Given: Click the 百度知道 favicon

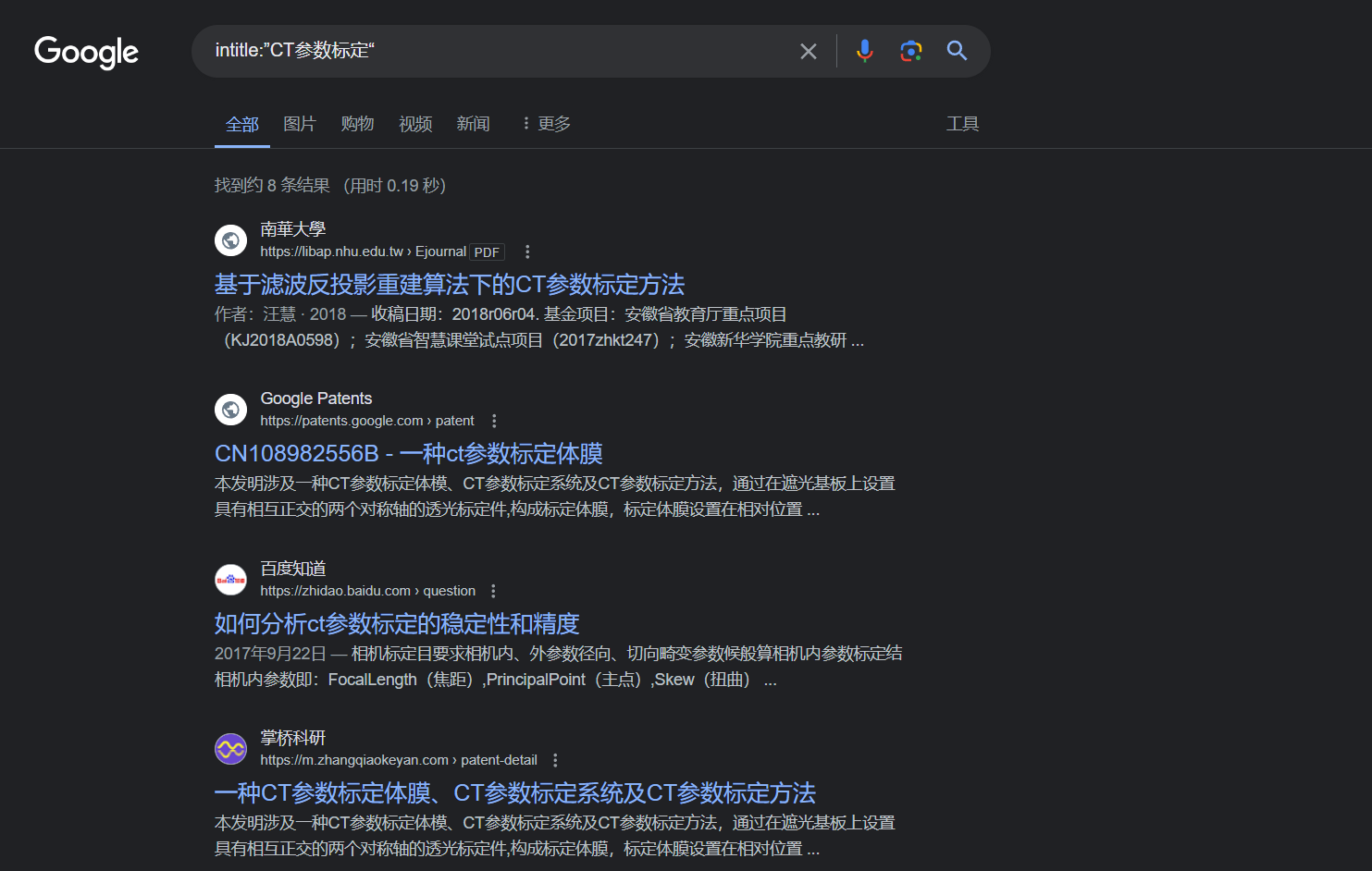Looking at the screenshot, I should pos(230,580).
